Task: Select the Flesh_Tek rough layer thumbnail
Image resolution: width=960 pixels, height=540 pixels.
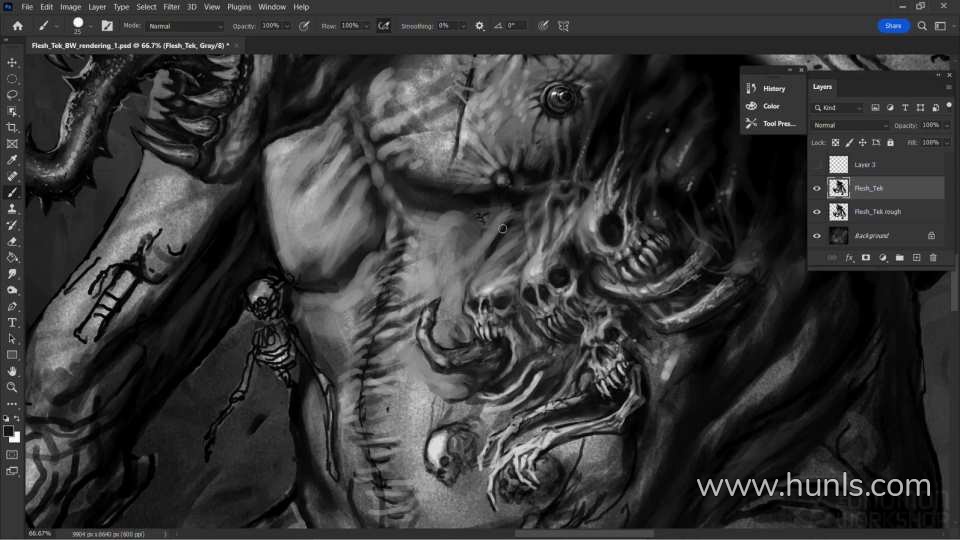Action: click(x=838, y=212)
